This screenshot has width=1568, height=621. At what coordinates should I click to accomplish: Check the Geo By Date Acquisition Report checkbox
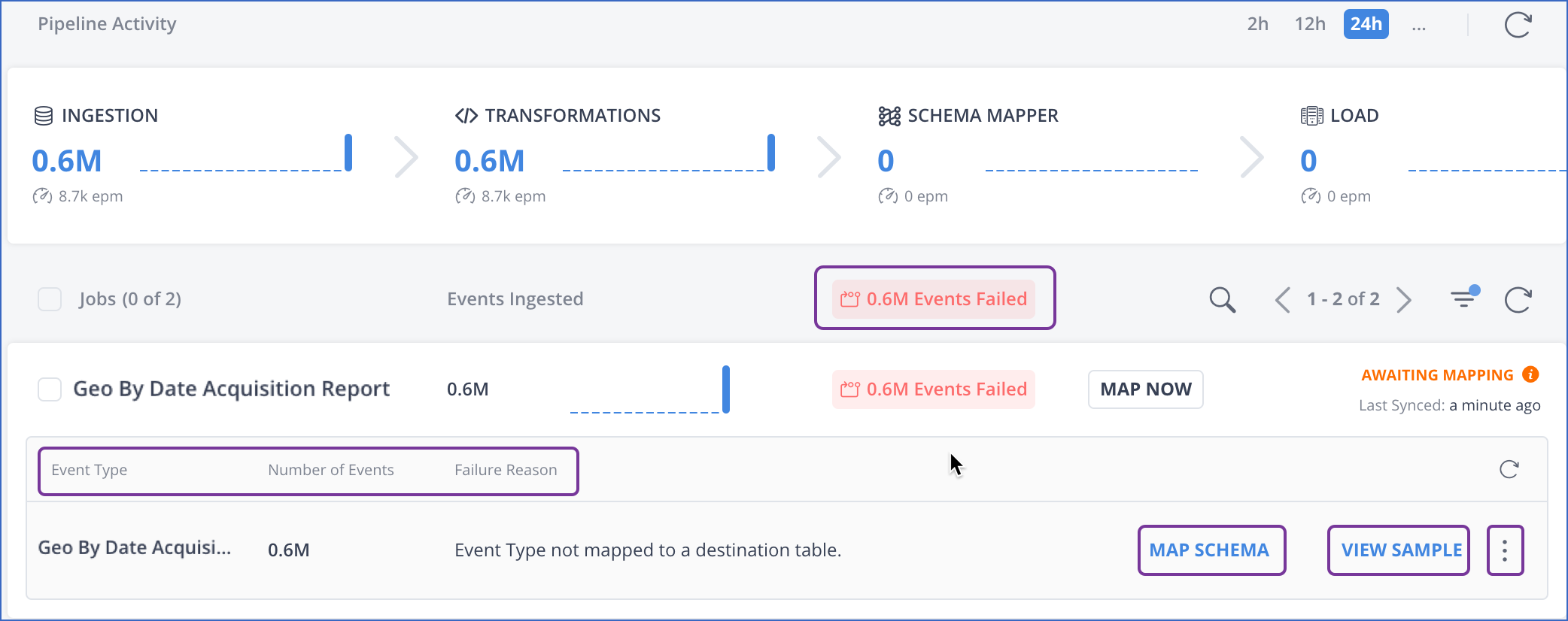click(50, 389)
